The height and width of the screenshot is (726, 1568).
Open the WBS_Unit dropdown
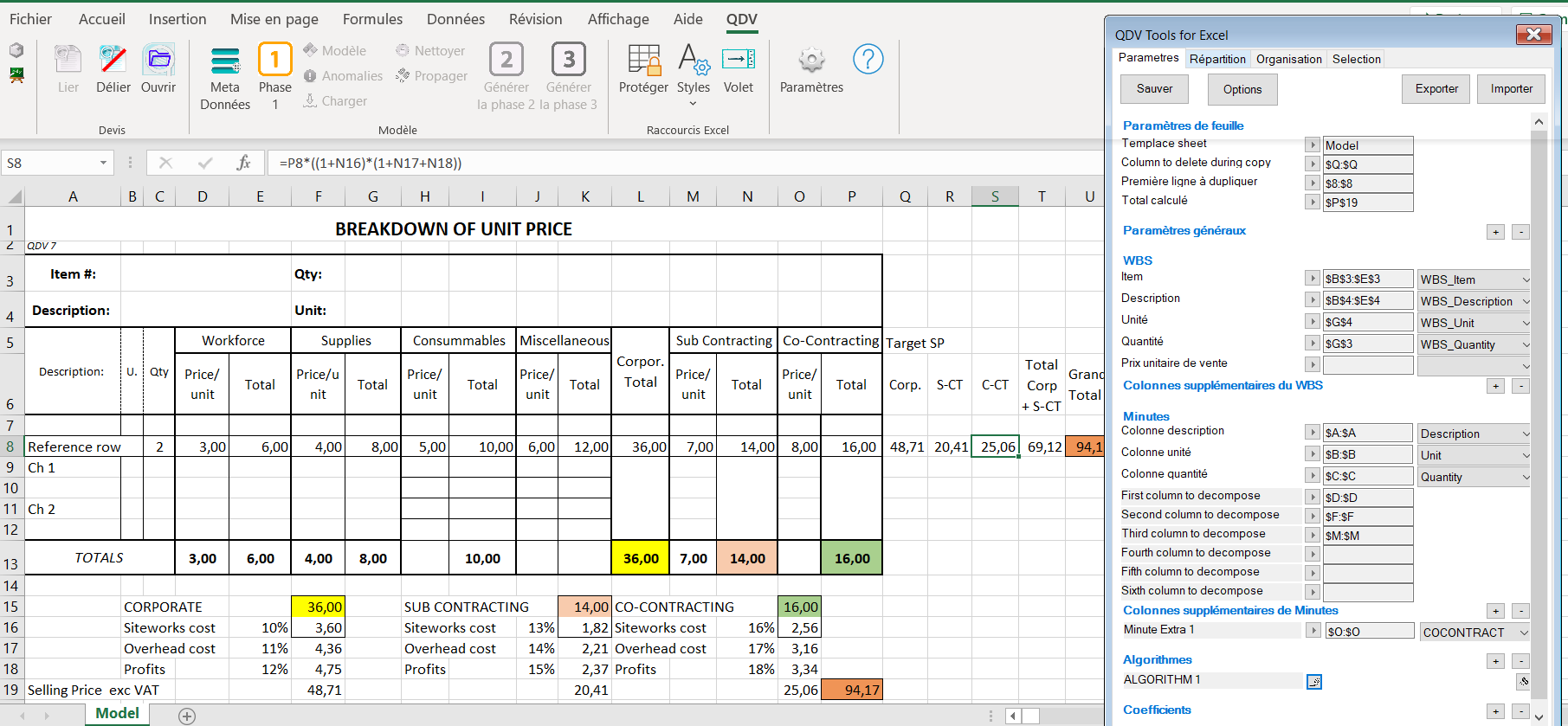pos(1526,323)
